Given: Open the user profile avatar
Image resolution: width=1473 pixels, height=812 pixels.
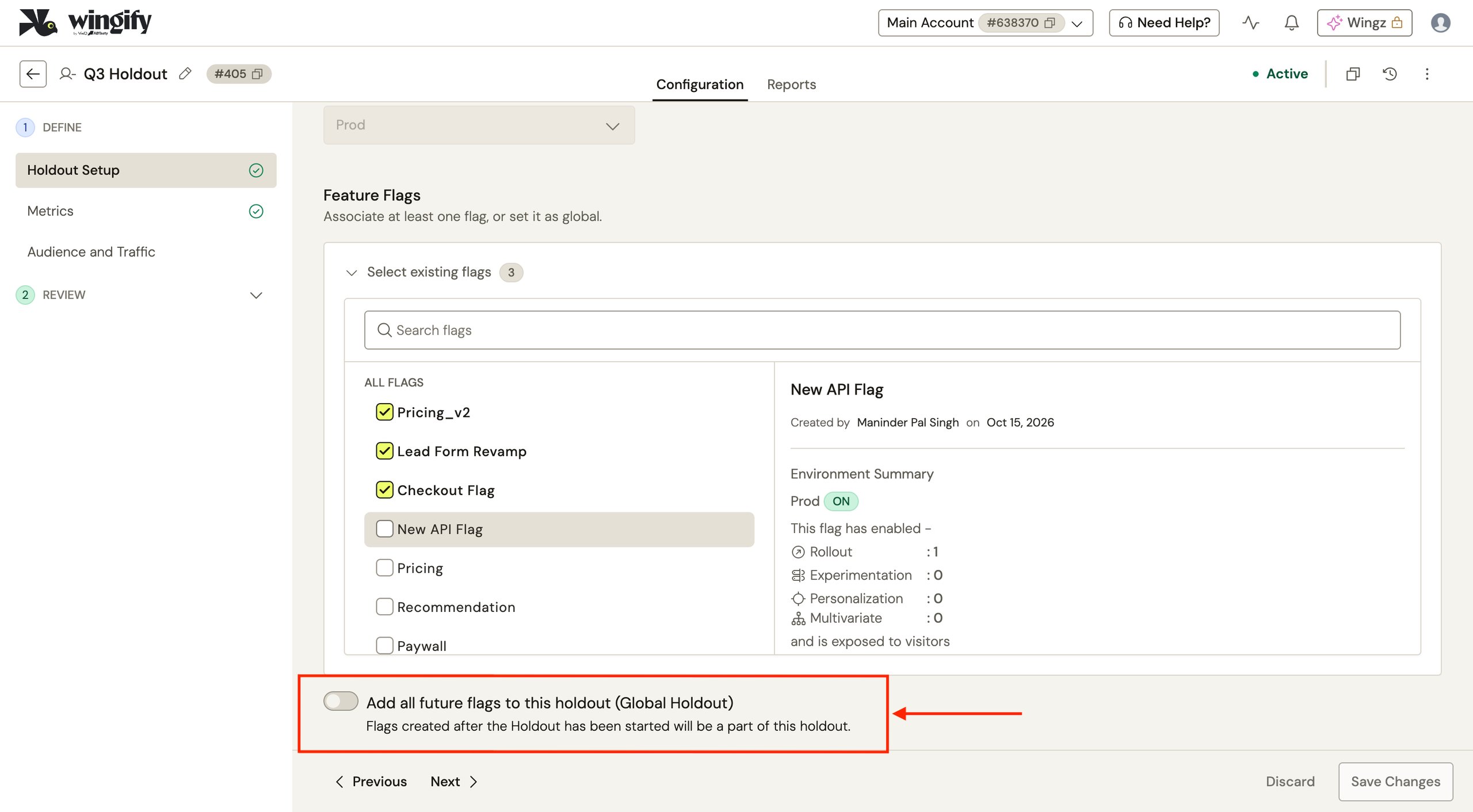Looking at the screenshot, I should pos(1440,22).
